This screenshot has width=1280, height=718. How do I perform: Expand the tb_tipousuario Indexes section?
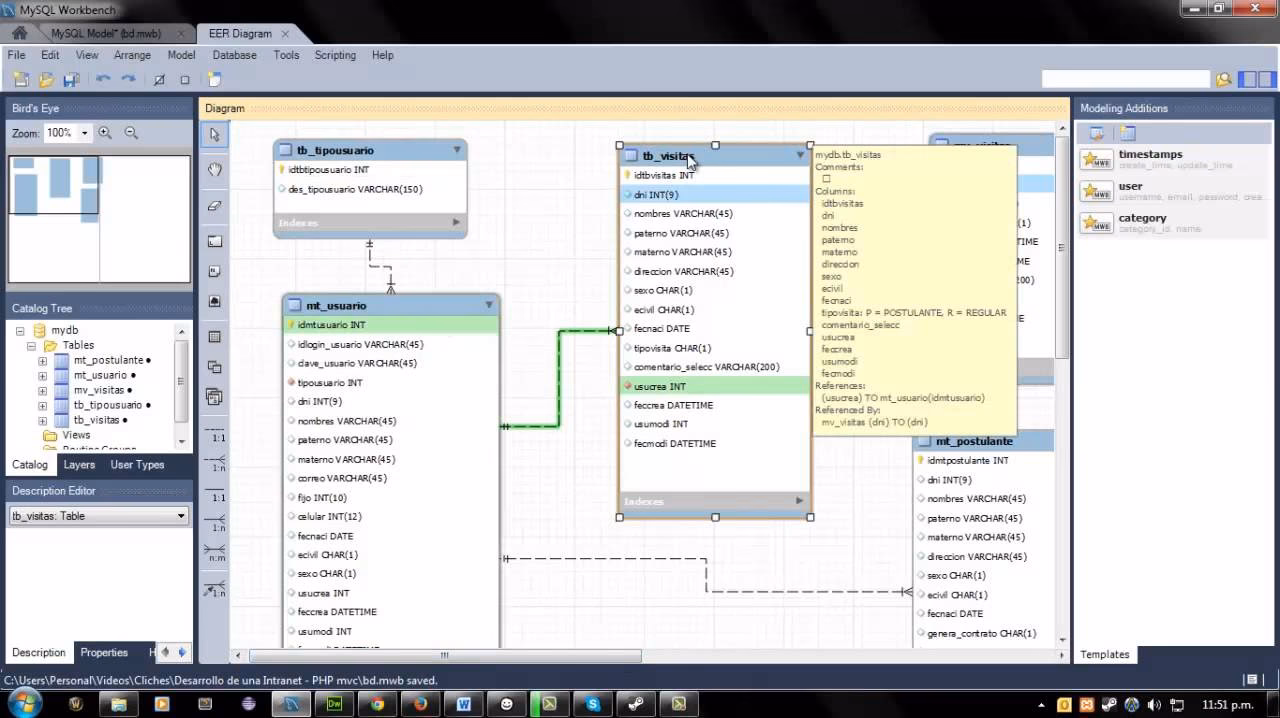(456, 222)
